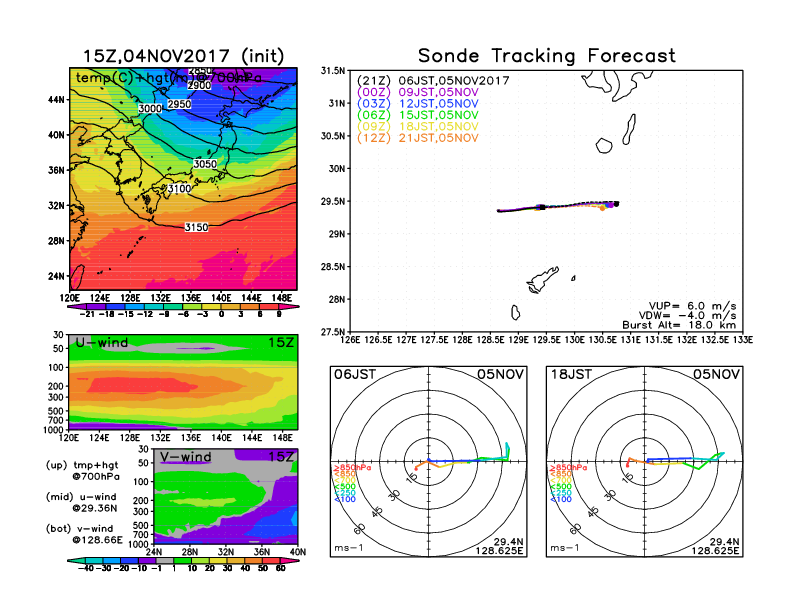792x612 pixels.
Task: Pick the pink right end of temperature color bar
Action: point(290,307)
